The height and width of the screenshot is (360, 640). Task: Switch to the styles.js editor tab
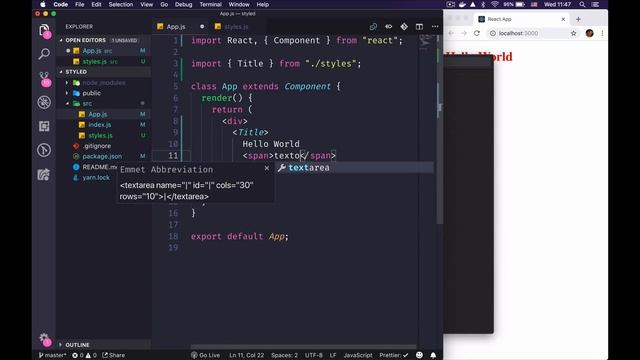[236, 27]
